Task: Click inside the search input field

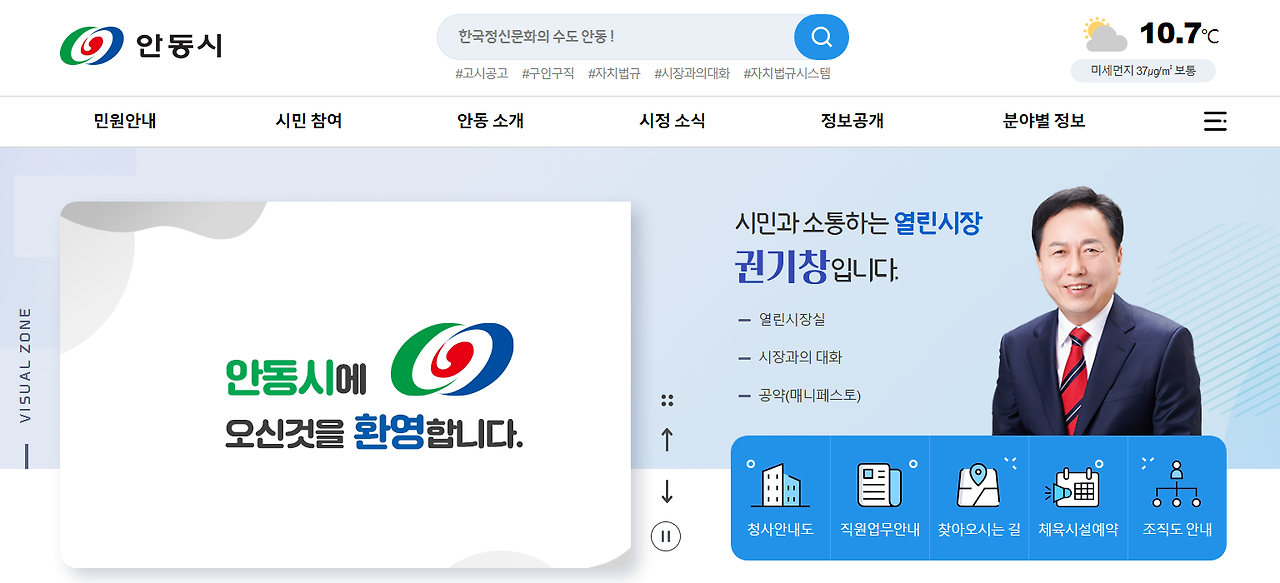Action: (x=600, y=36)
